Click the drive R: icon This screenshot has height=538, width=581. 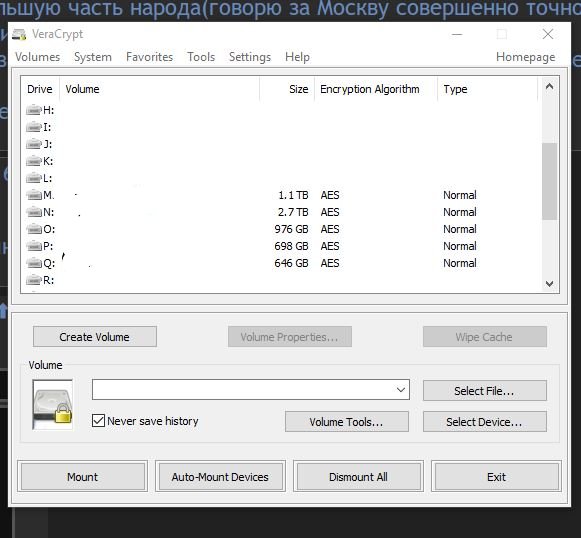click(x=34, y=280)
